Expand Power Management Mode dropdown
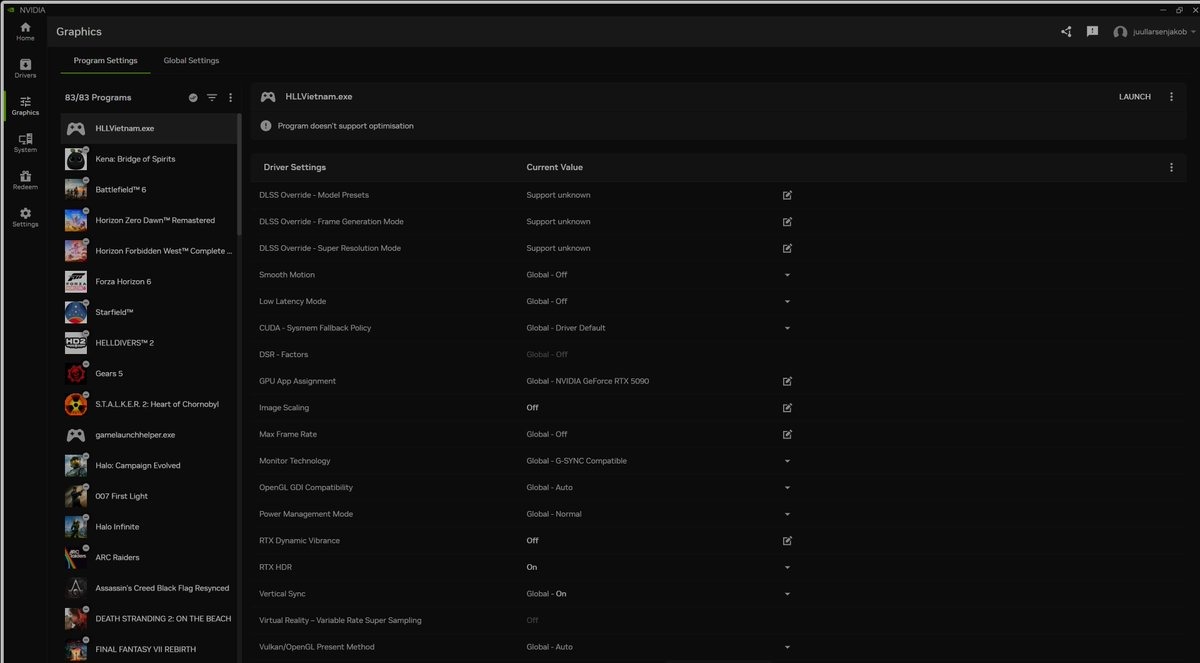1200x663 pixels. (787, 514)
